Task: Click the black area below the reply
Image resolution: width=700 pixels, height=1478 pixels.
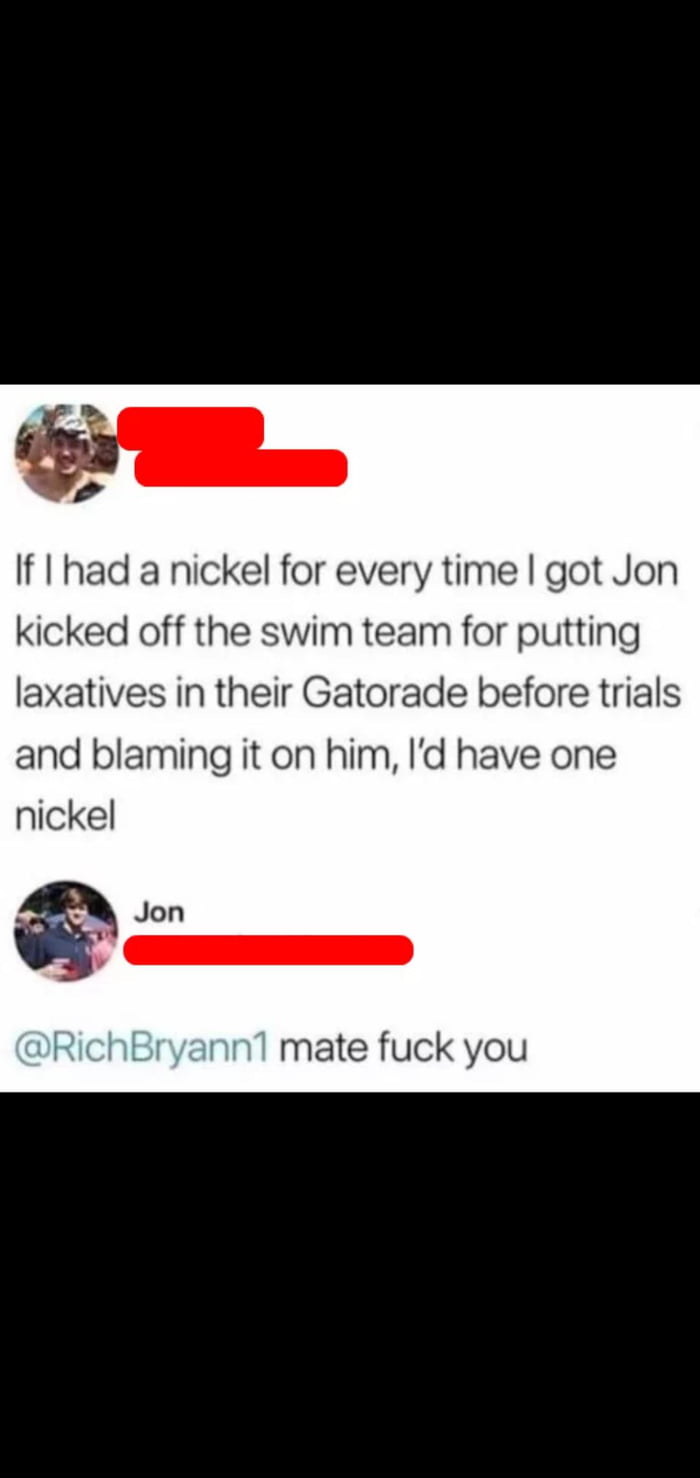Action: click(x=350, y=1285)
